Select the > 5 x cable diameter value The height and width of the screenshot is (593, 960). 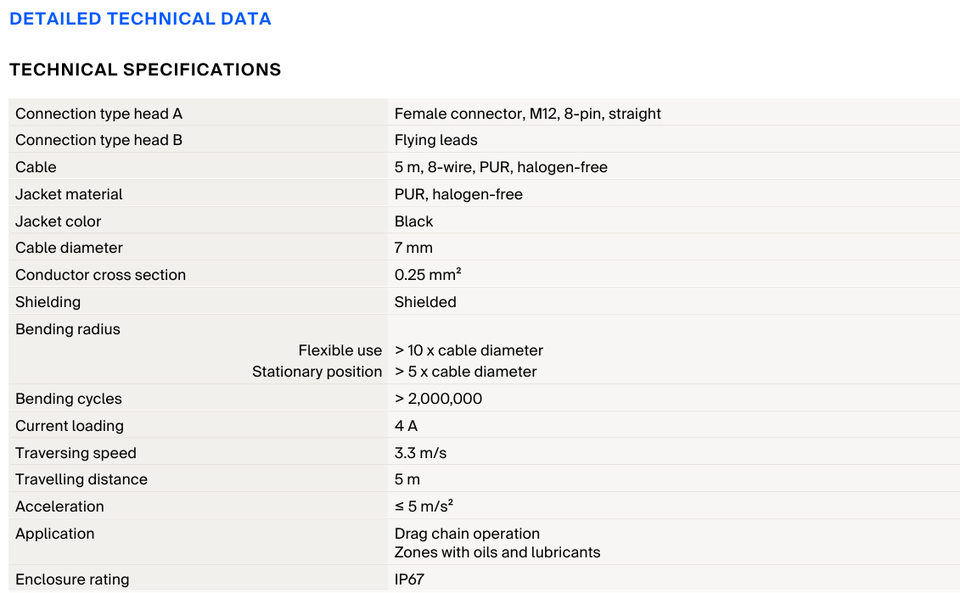click(x=465, y=371)
